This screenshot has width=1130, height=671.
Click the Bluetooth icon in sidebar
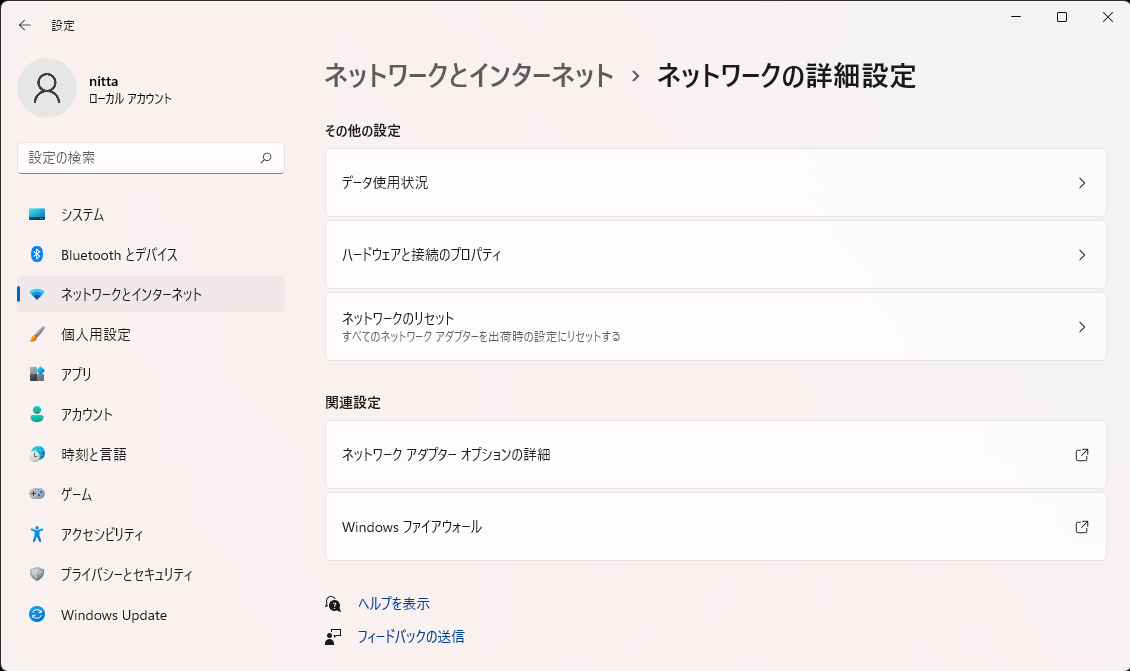pos(37,254)
